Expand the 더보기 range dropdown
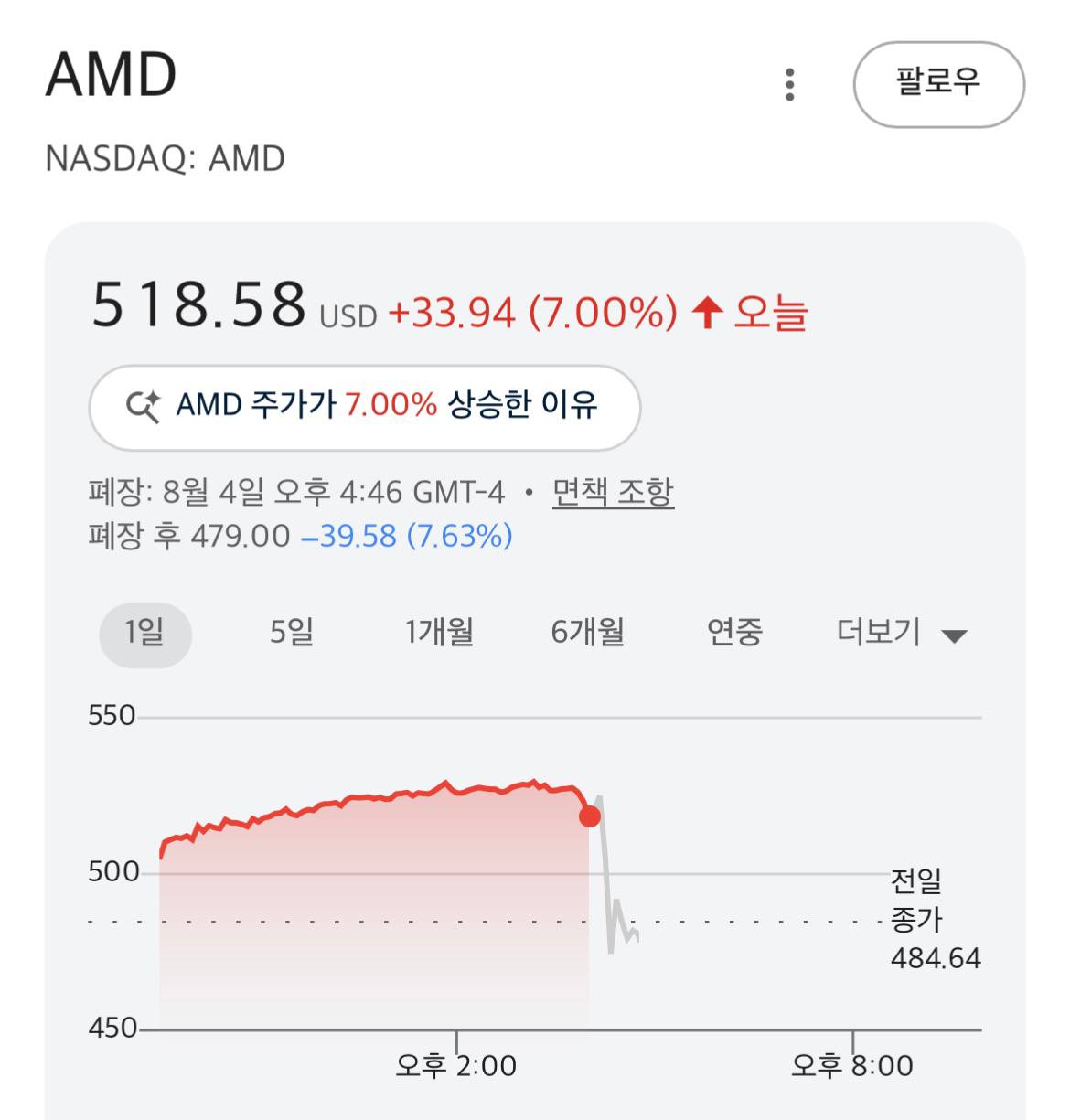The width and height of the screenshot is (1070, 1120). coord(901,633)
